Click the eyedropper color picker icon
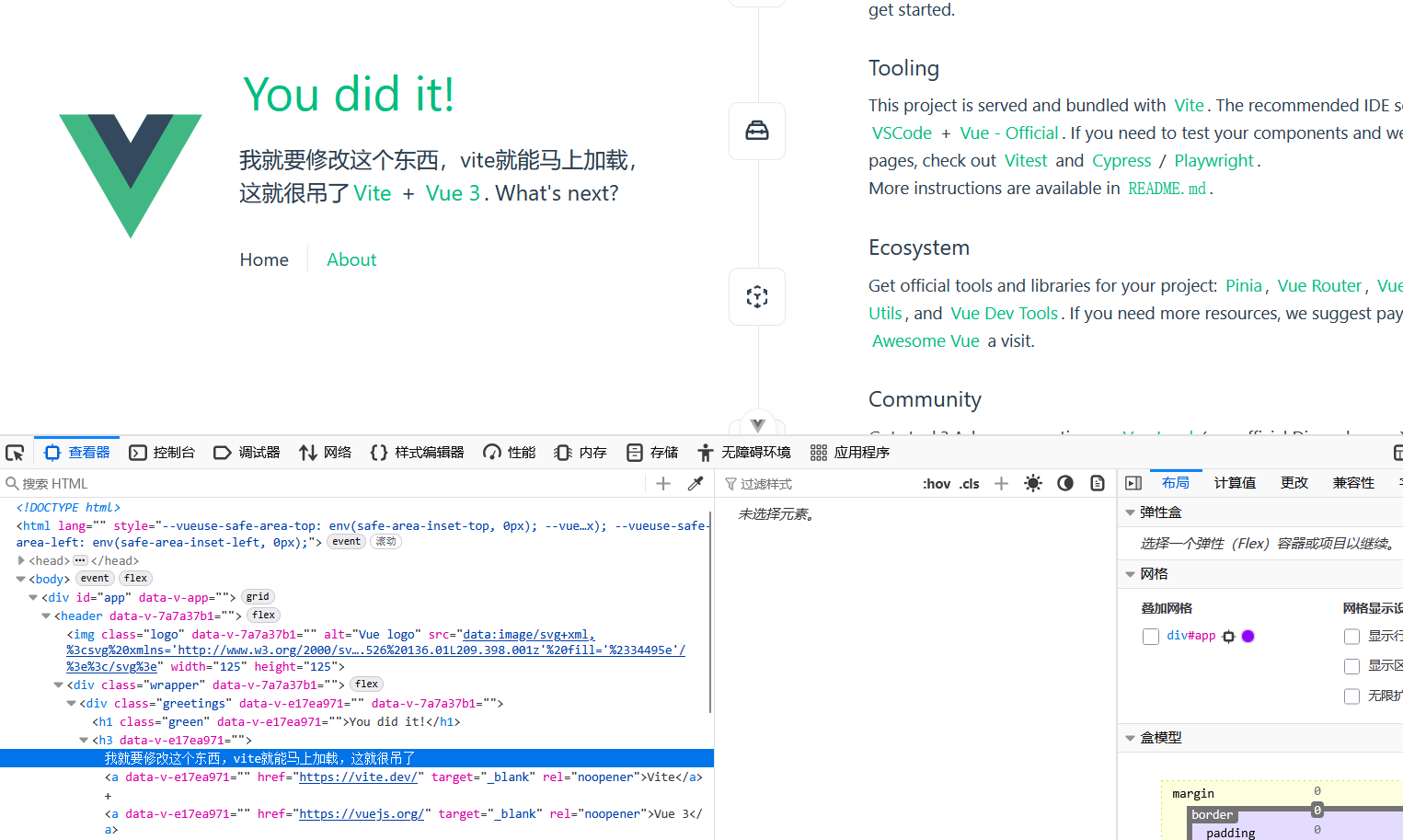The image size is (1403, 840). click(696, 484)
